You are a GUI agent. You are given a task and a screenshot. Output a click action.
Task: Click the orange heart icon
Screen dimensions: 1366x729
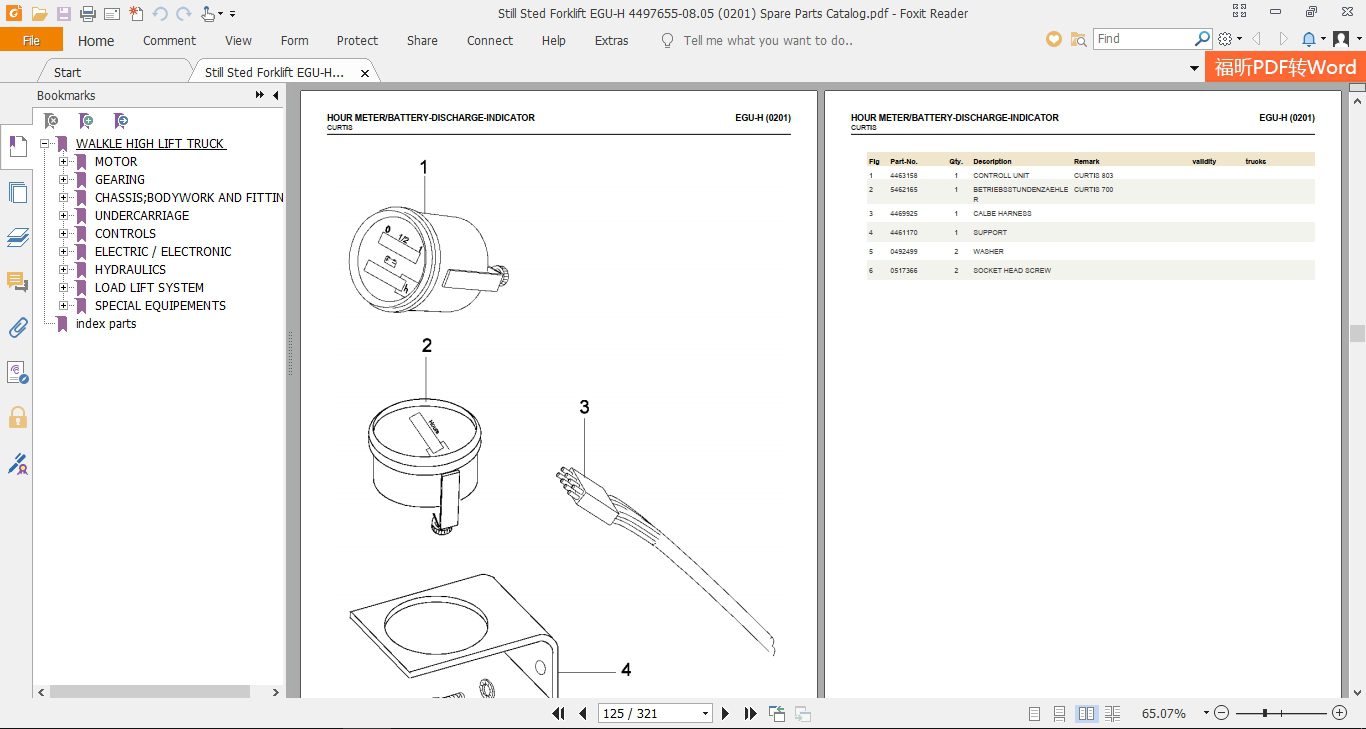(x=1053, y=39)
